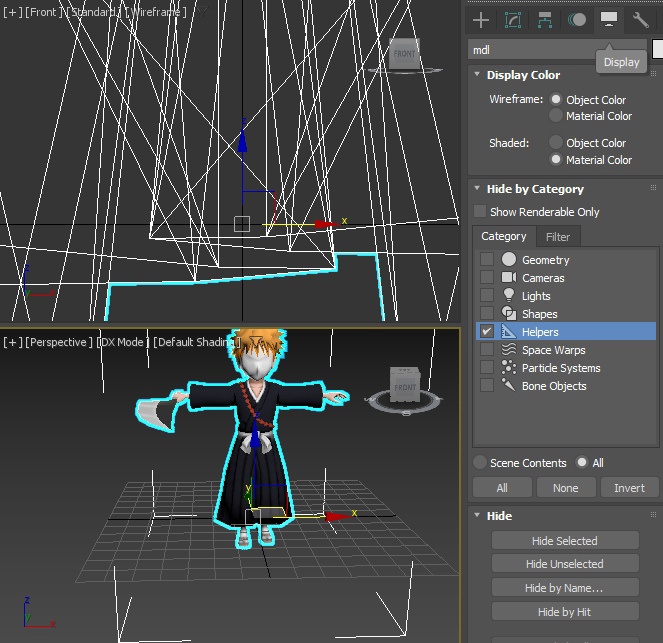Set Shaded to Material Color

[x=556, y=159]
